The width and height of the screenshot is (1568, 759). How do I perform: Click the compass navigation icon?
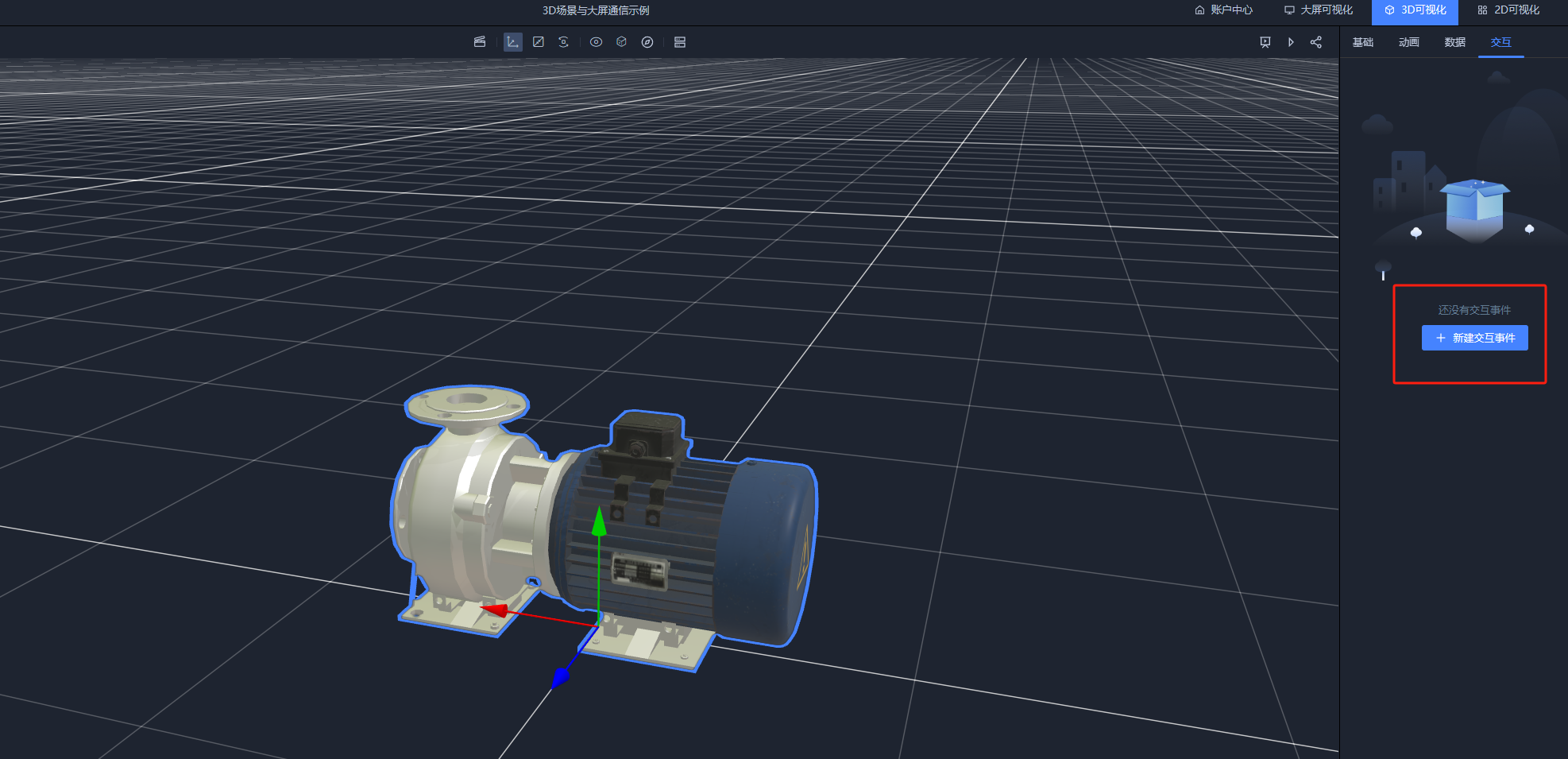[647, 42]
